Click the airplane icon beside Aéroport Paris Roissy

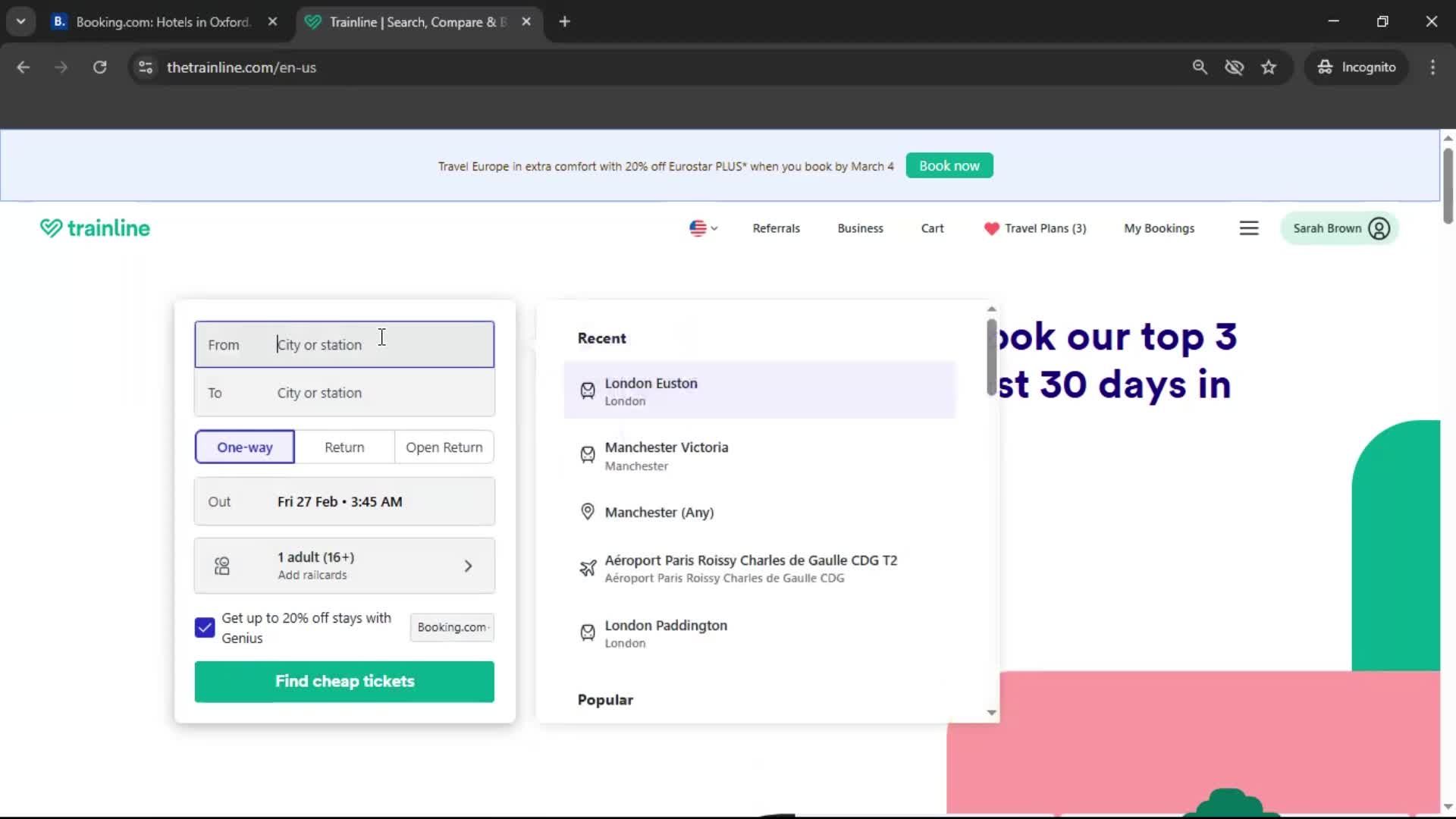coord(588,567)
